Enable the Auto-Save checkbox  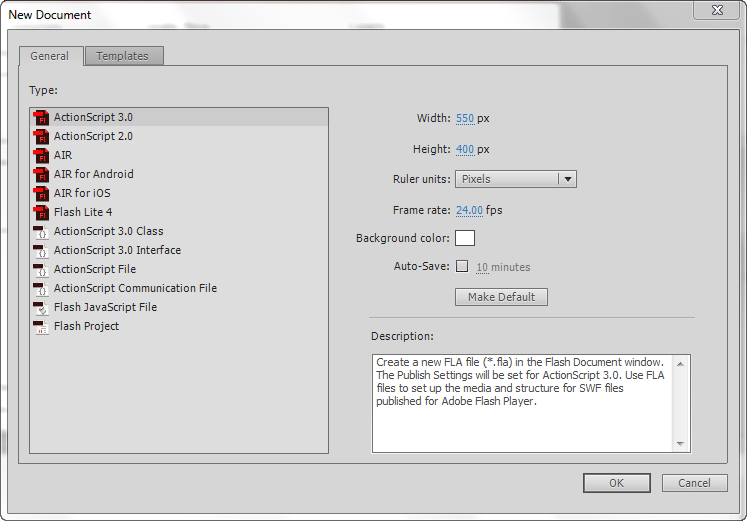pos(462,266)
